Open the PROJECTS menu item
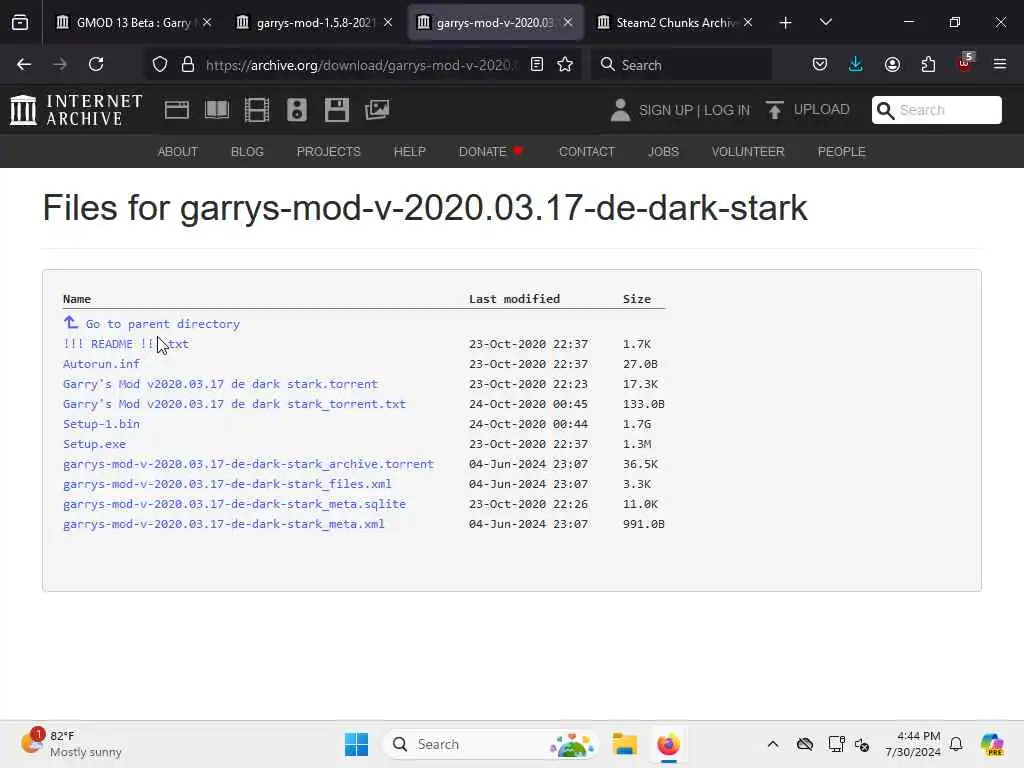The height and width of the screenshot is (768, 1024). click(x=328, y=152)
